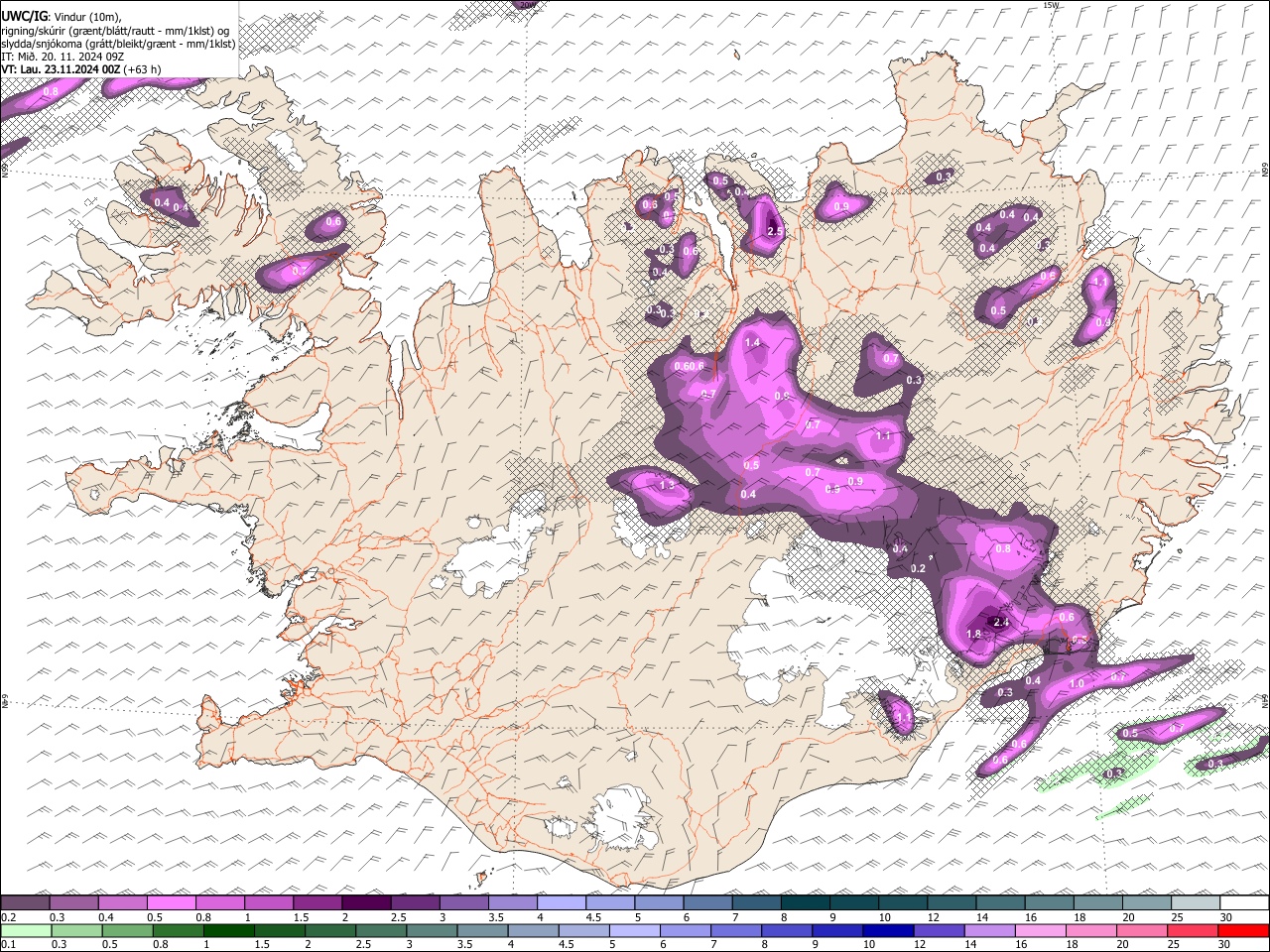Select the bright pink 0.5 swatch in upper legend

tap(172, 902)
